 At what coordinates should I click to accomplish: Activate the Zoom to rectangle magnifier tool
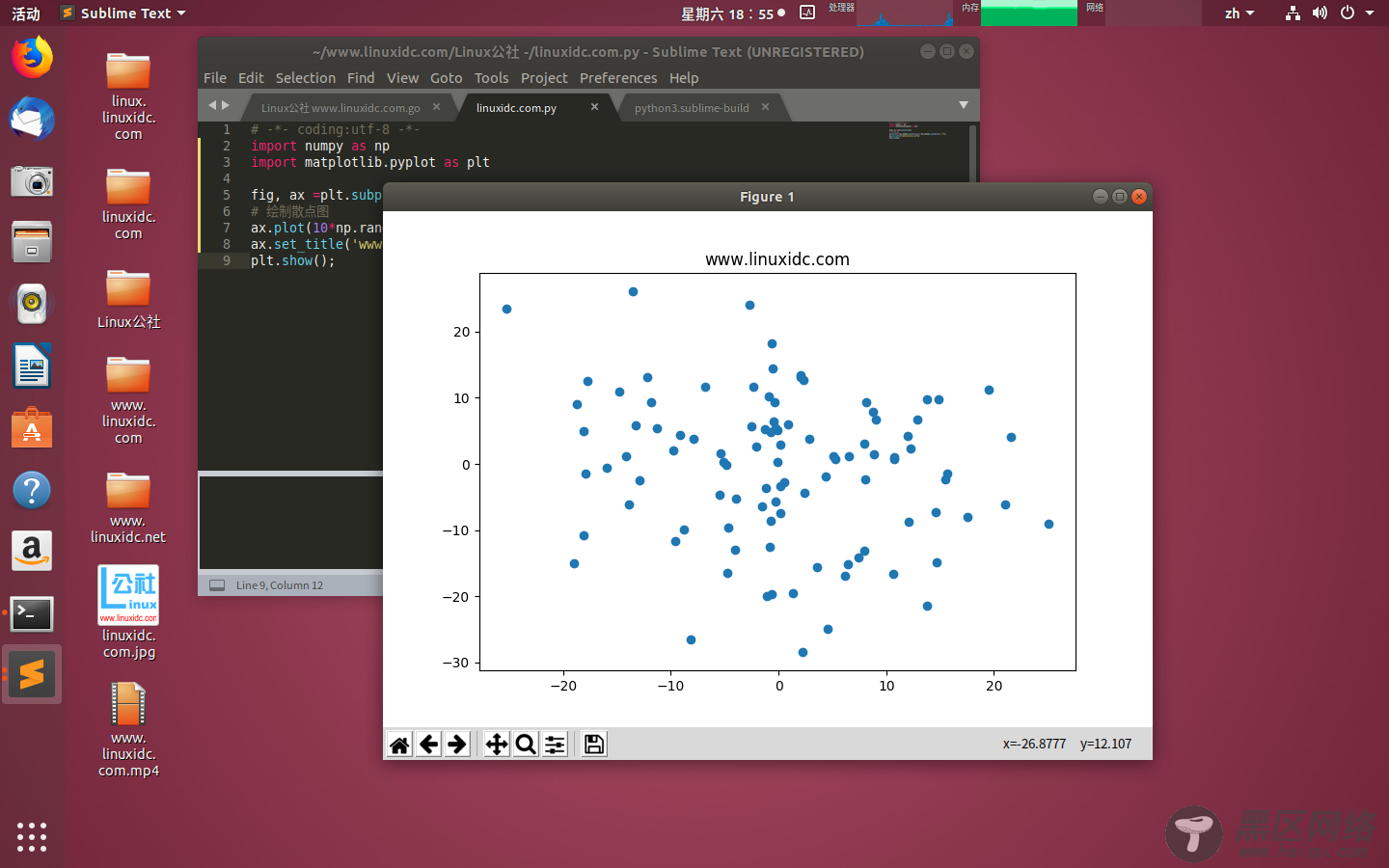pos(526,744)
